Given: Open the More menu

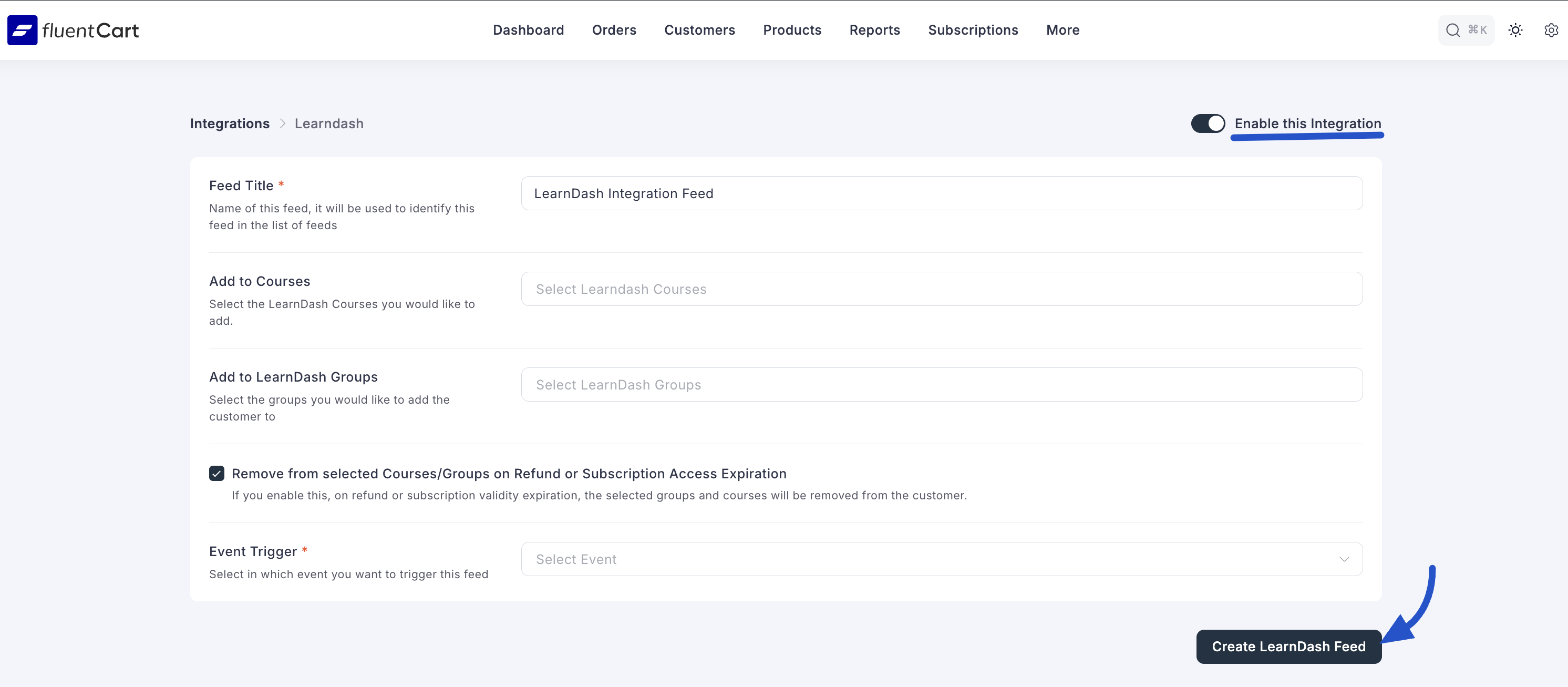Looking at the screenshot, I should coord(1062,30).
